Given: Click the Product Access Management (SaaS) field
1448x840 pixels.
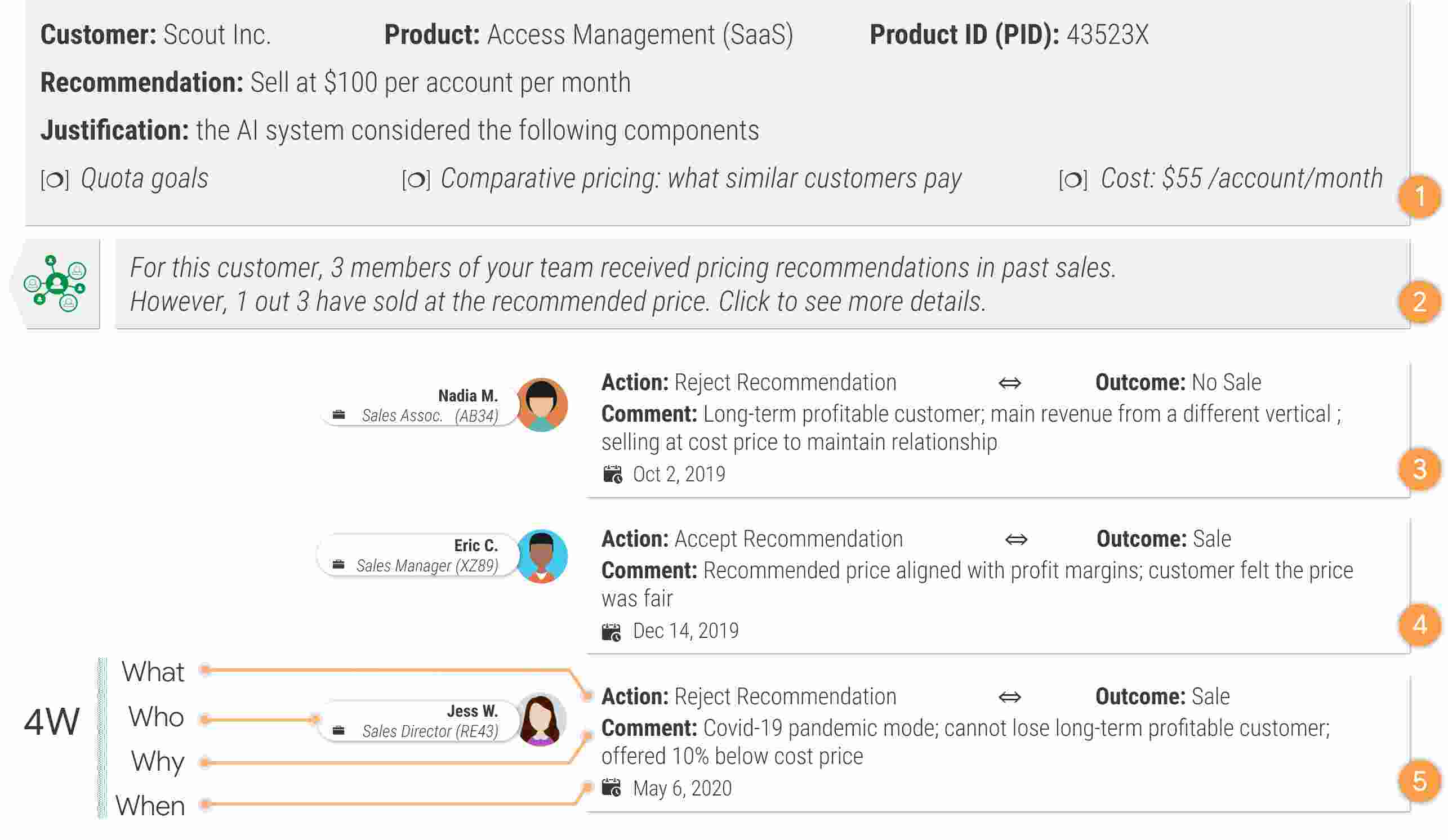Looking at the screenshot, I should (589, 34).
